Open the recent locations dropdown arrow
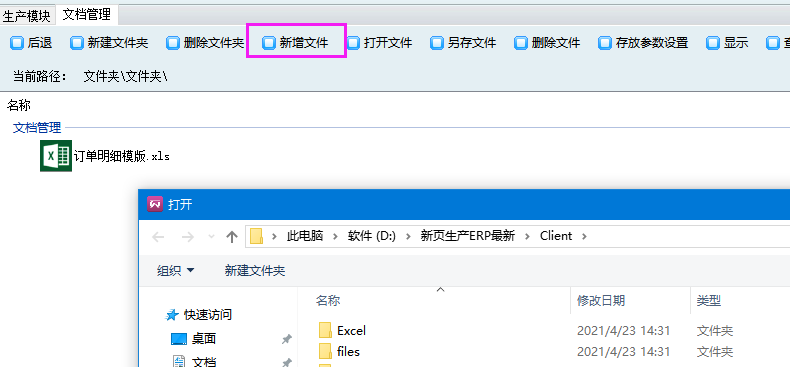This screenshot has height=367, width=790. (212, 236)
